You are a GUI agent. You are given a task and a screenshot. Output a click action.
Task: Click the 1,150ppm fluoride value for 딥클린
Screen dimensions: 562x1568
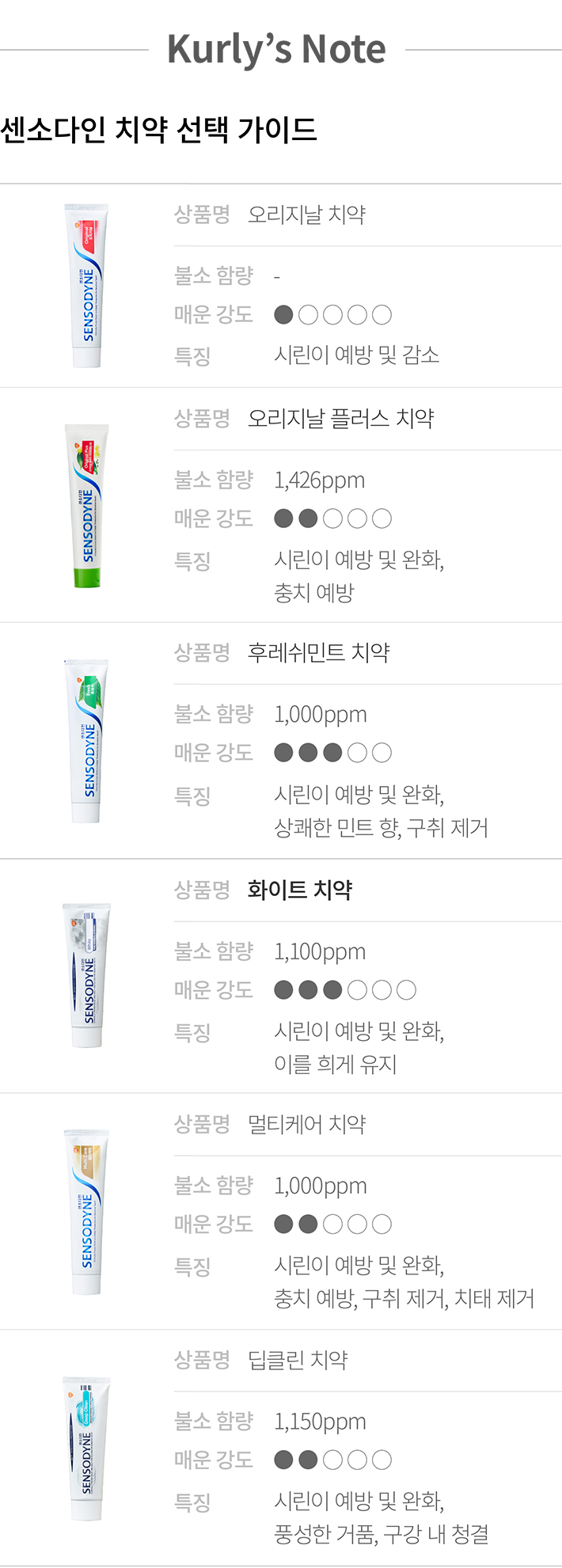(x=320, y=1422)
